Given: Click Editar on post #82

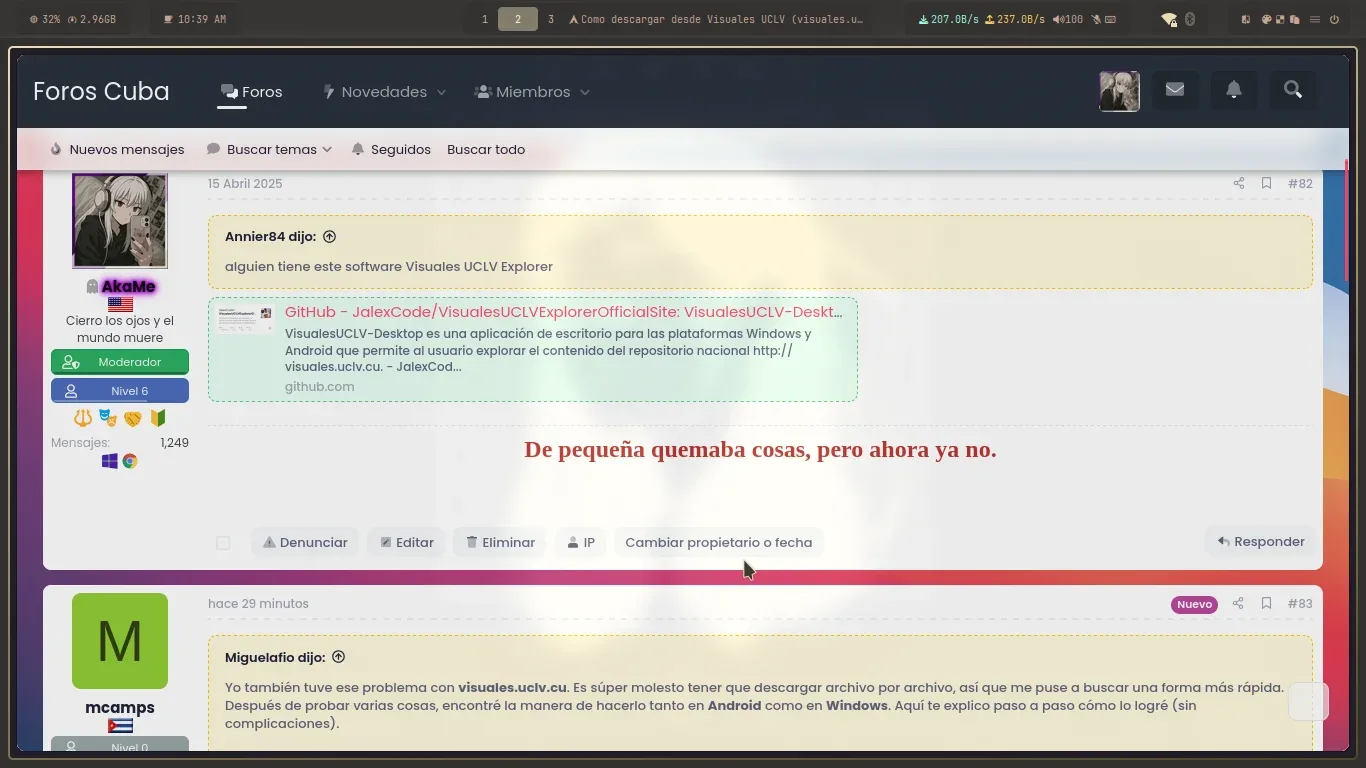Looking at the screenshot, I should tap(406, 543).
